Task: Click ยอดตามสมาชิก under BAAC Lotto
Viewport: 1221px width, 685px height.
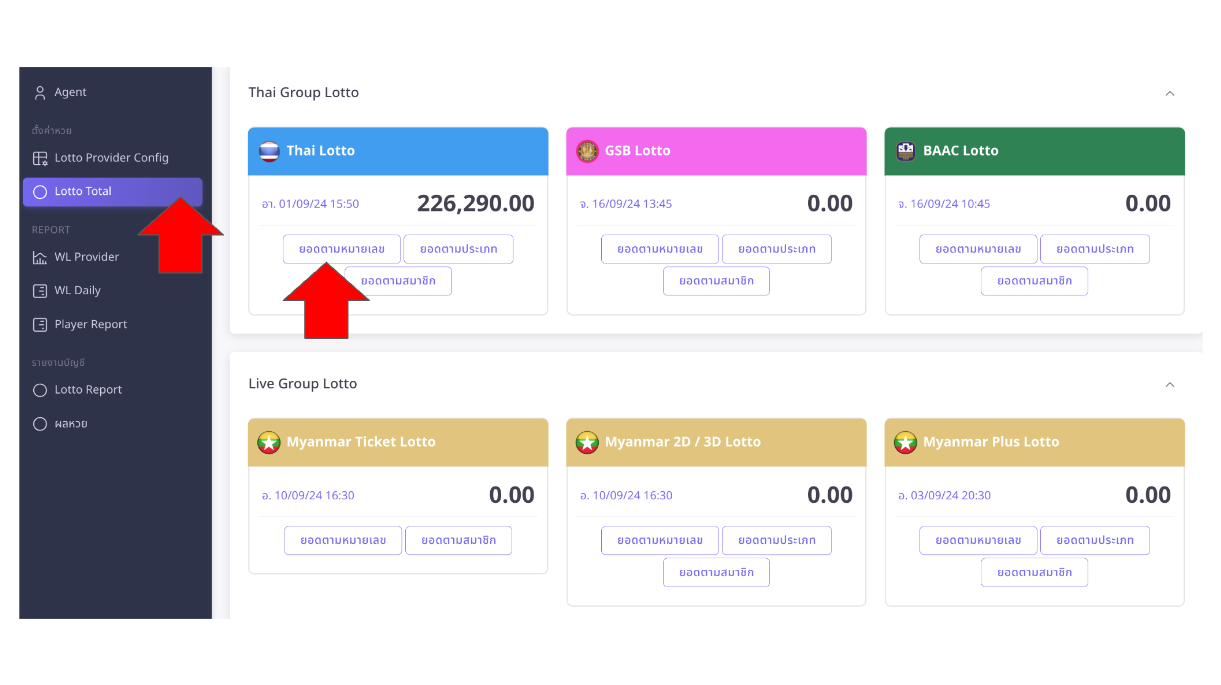Action: pyautogui.click(x=1034, y=281)
